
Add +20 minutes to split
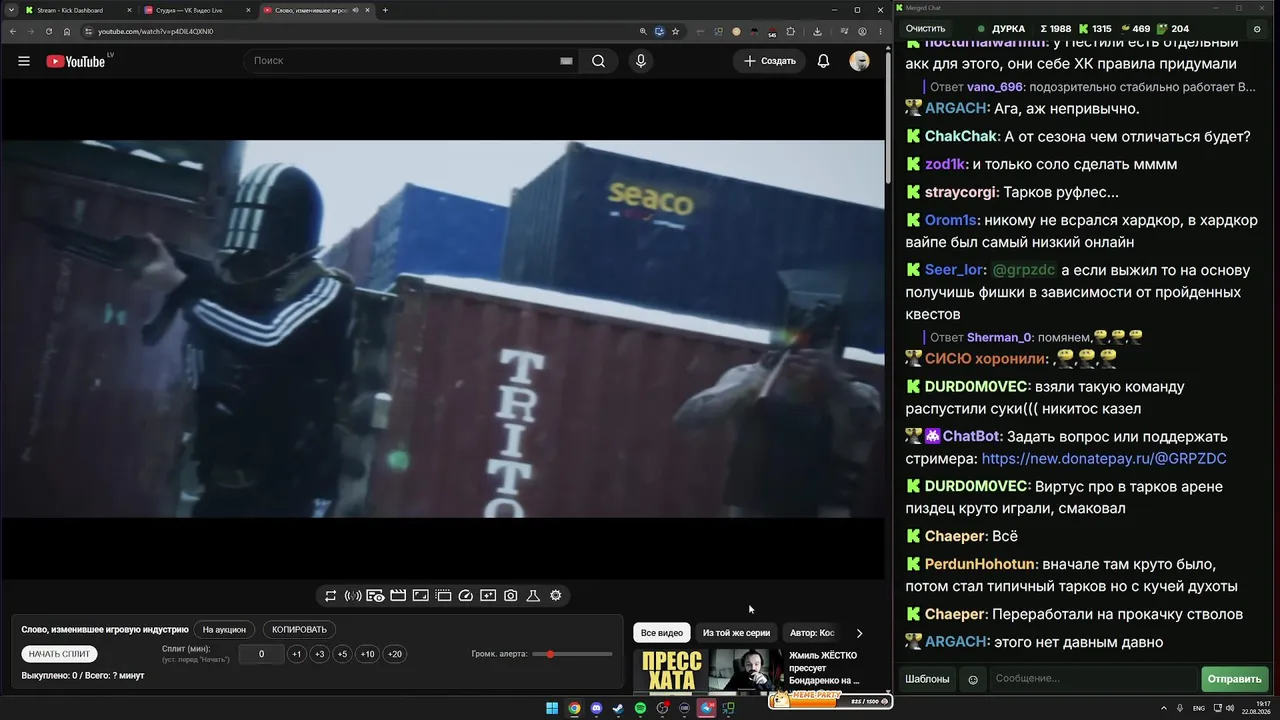[x=395, y=654]
